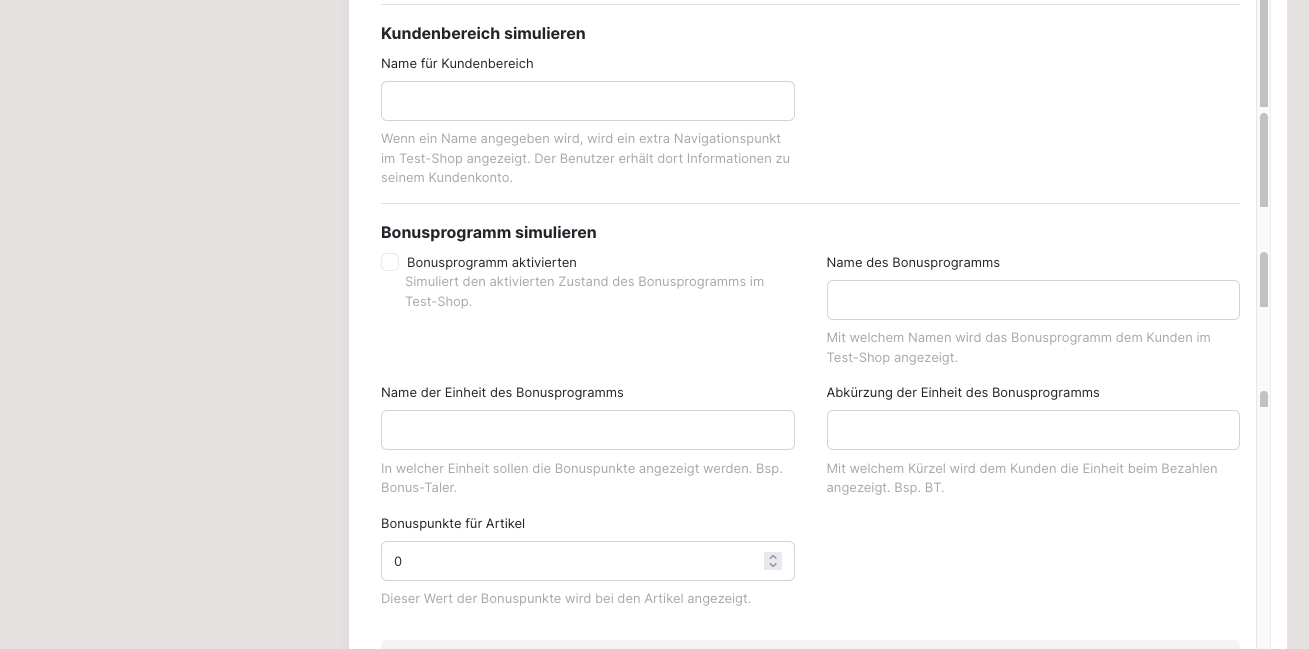Click the Bonuspunkte für Artikel number field
Viewport: 1309px width, 649px height.
pyautogui.click(x=587, y=561)
